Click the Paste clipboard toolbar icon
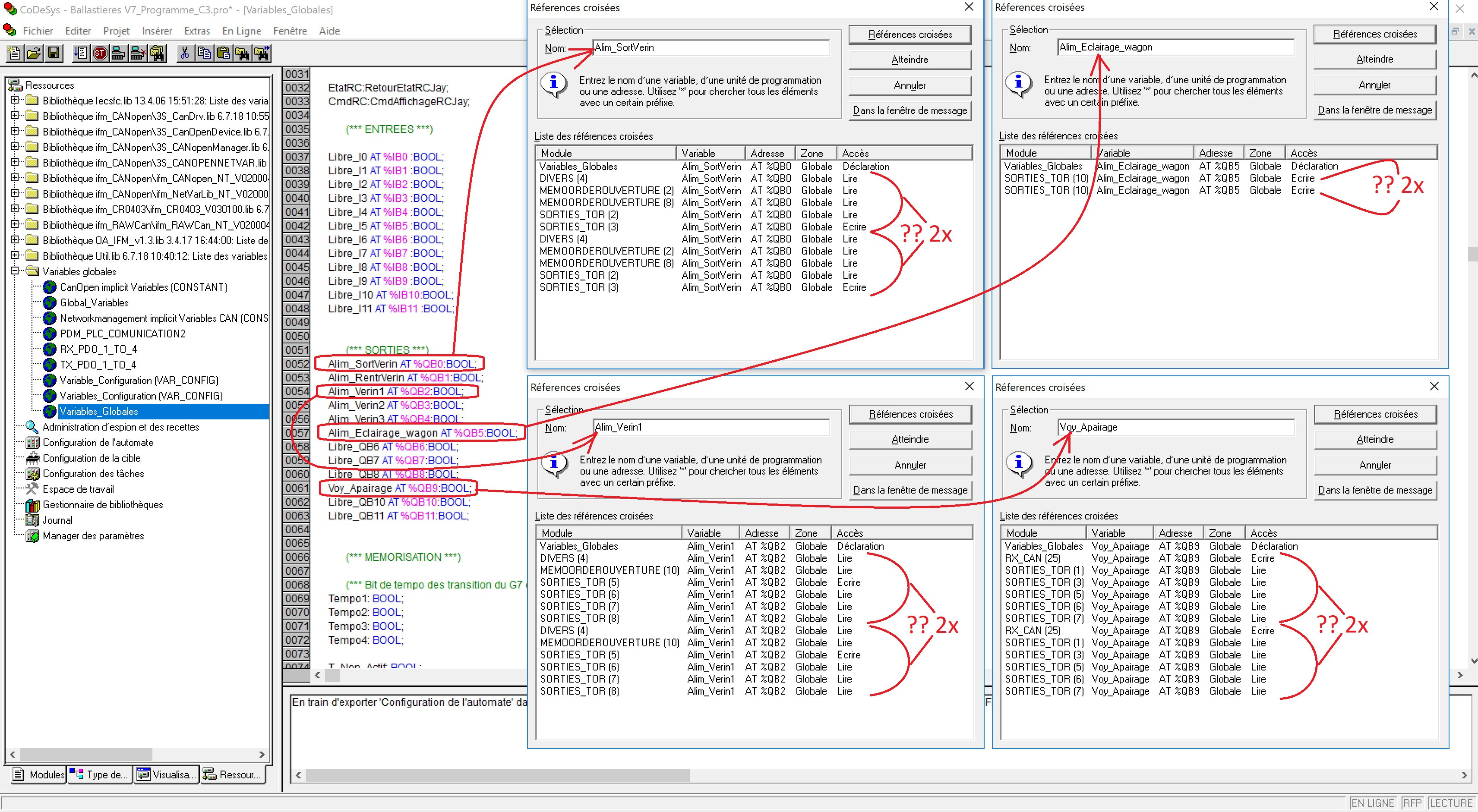 [x=223, y=54]
